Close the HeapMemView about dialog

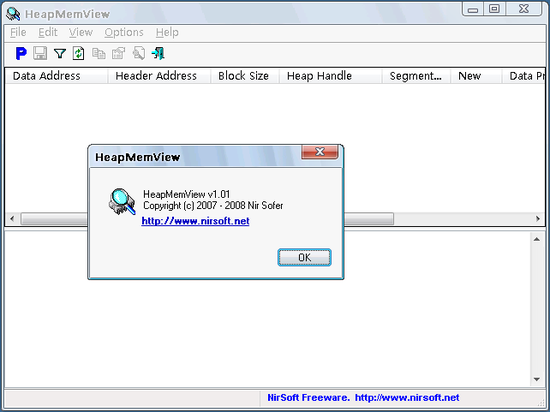[320, 151]
